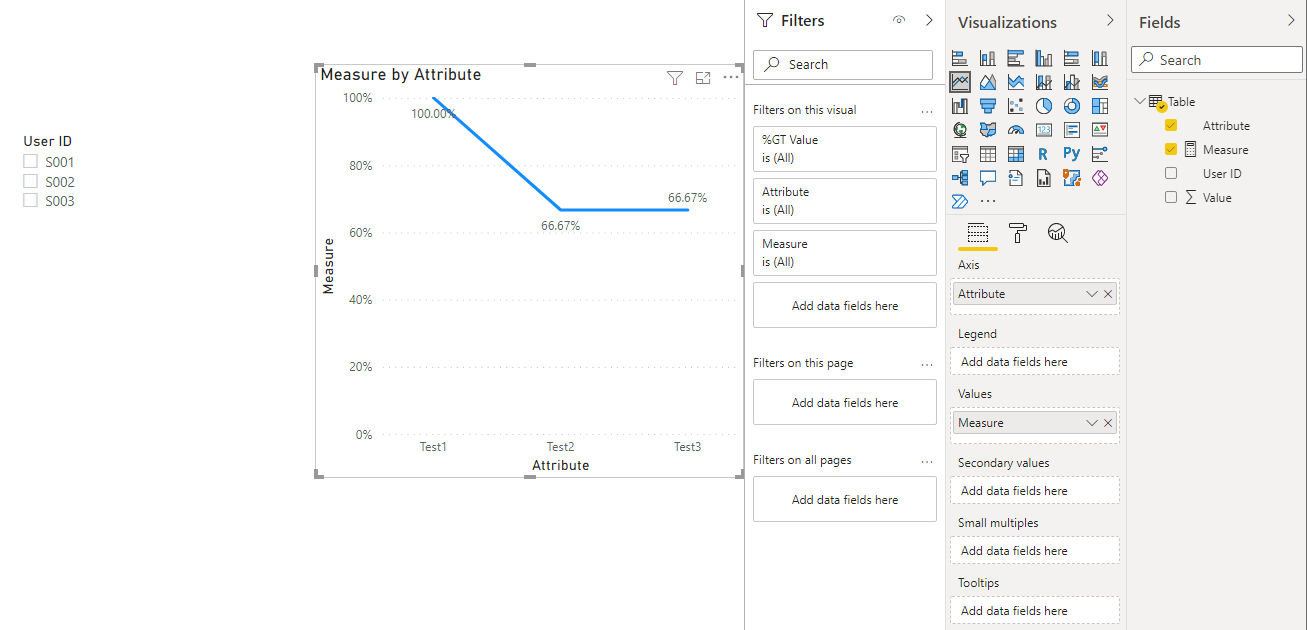The height and width of the screenshot is (630, 1307).
Task: Select the Matrix visual icon
Action: (x=1016, y=154)
